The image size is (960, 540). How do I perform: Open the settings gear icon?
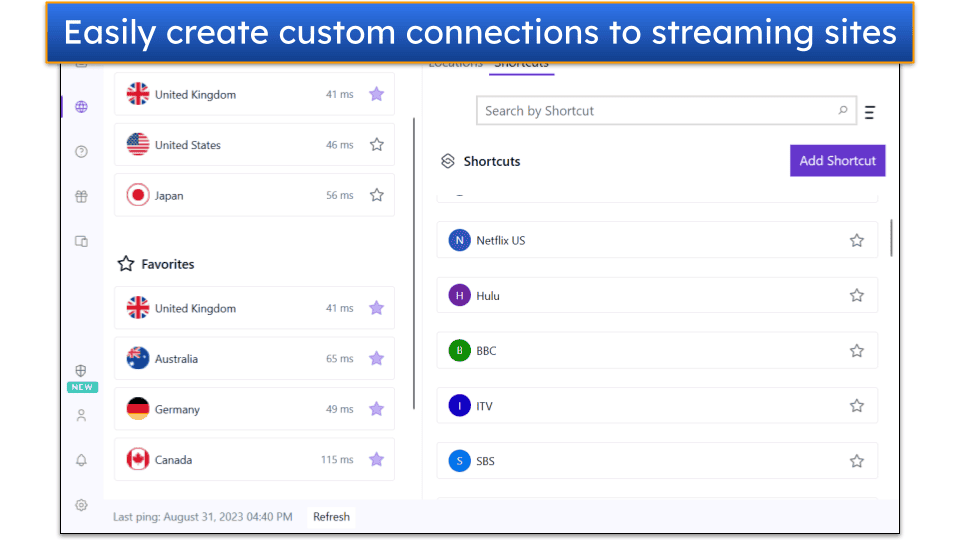tap(81, 505)
